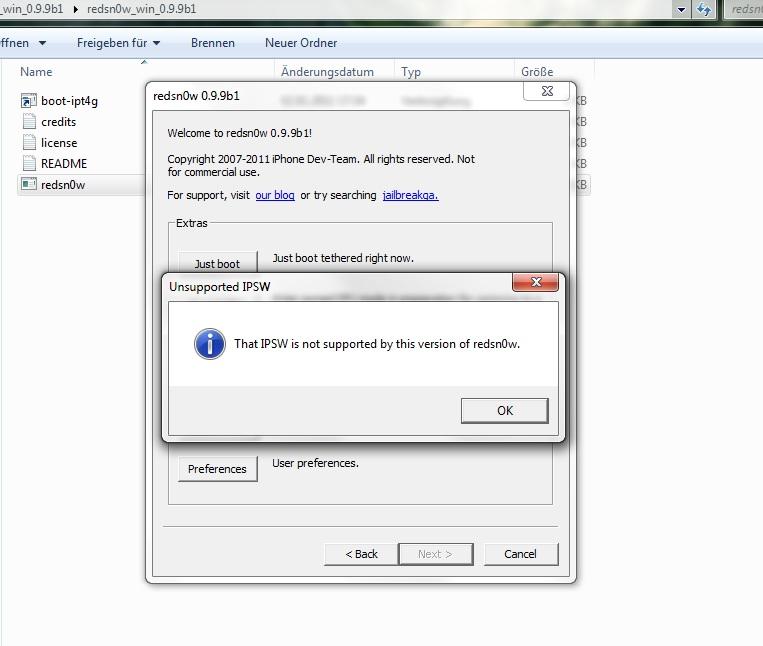The width and height of the screenshot is (763, 646).
Task: Sort files by Größe column
Action: click(x=537, y=72)
